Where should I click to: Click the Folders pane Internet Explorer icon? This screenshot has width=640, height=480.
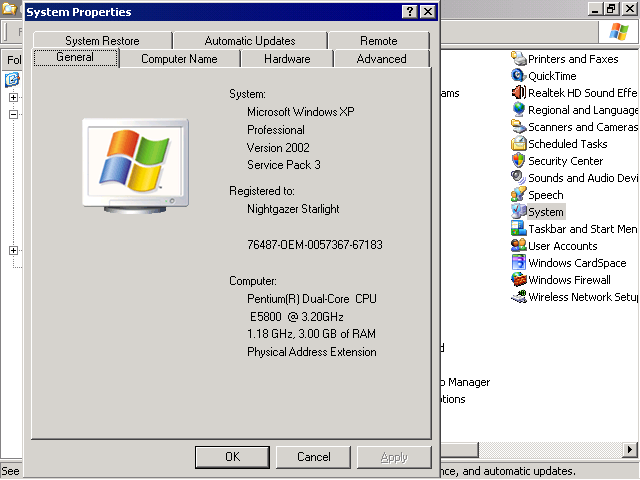point(12,79)
